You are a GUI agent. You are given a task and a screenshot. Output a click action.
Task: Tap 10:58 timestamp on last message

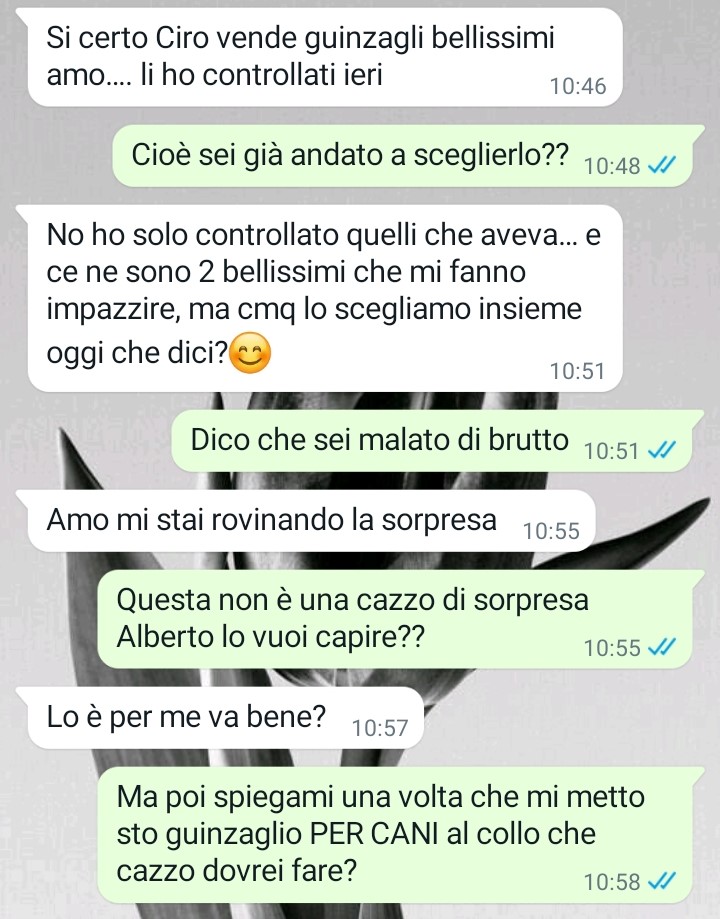pyautogui.click(x=612, y=881)
